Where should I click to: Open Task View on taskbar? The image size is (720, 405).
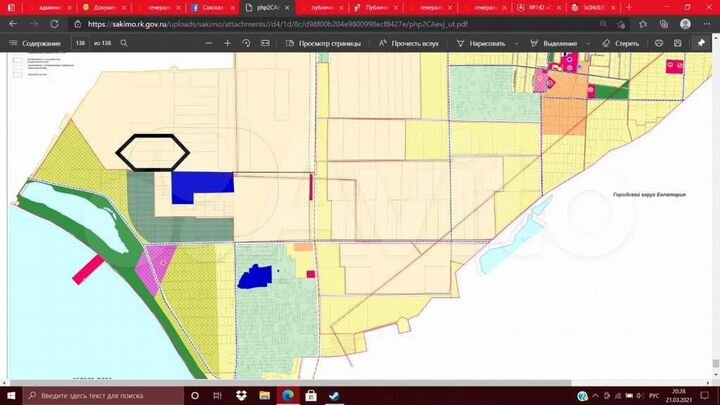point(218,395)
